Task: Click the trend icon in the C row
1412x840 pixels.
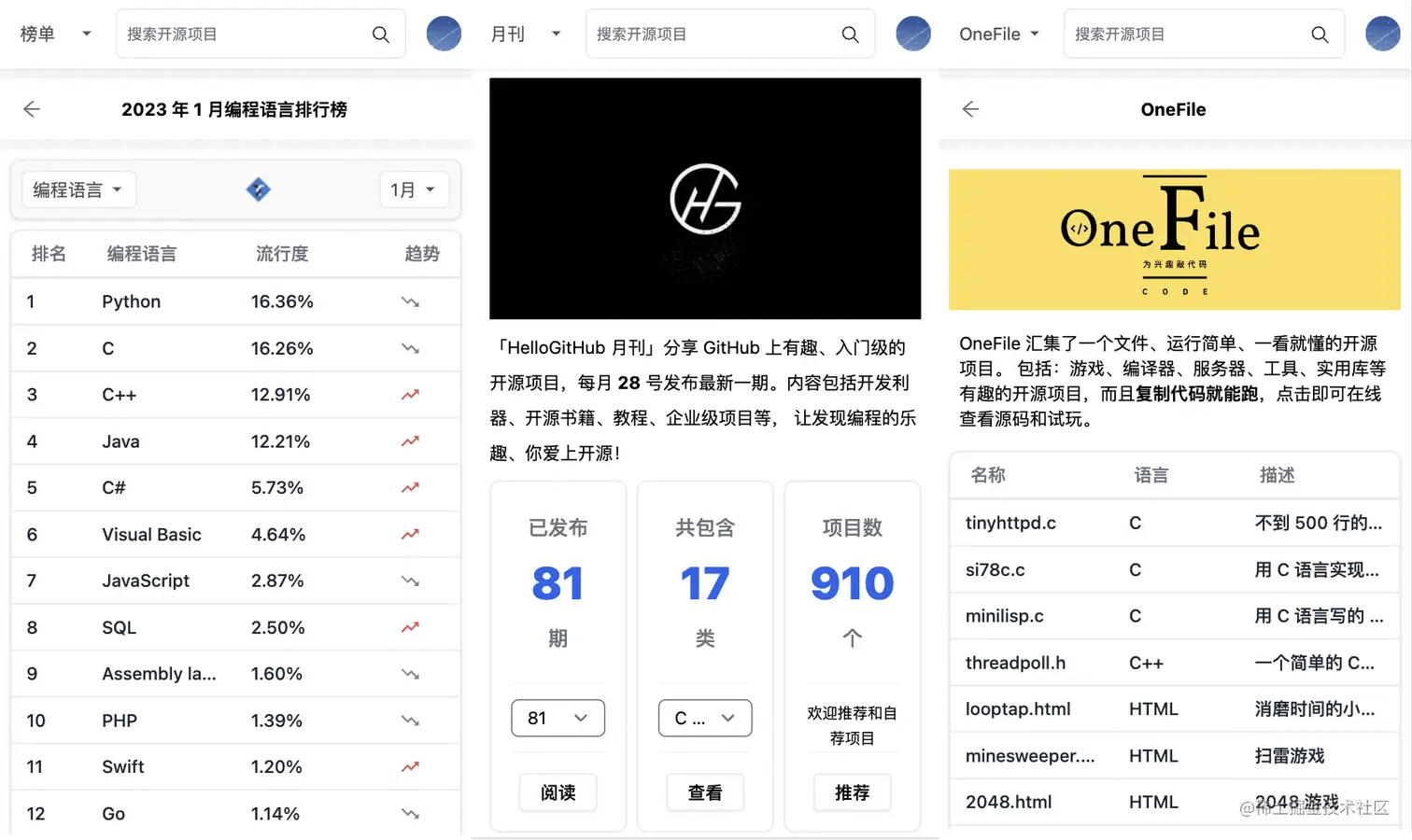Action: [410, 348]
